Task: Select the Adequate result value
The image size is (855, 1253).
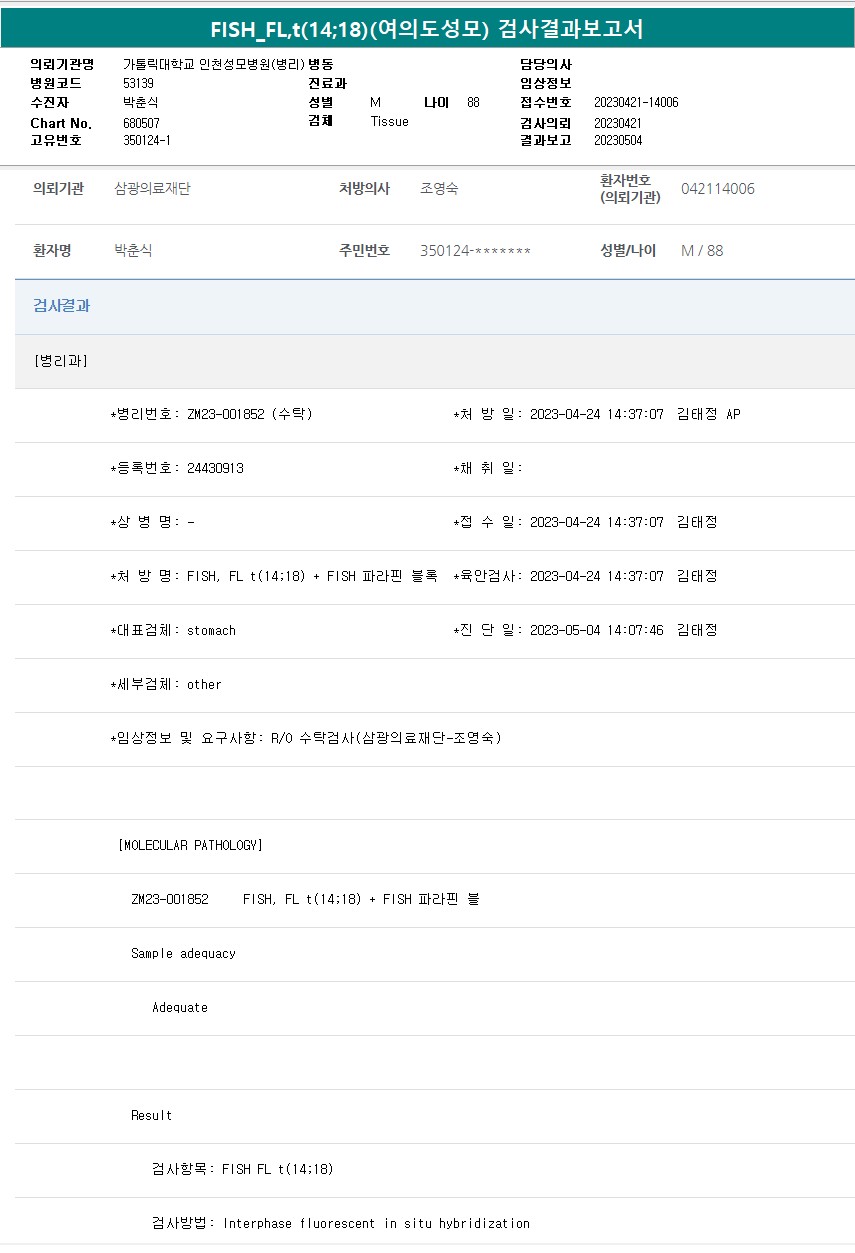Action: pos(180,1007)
